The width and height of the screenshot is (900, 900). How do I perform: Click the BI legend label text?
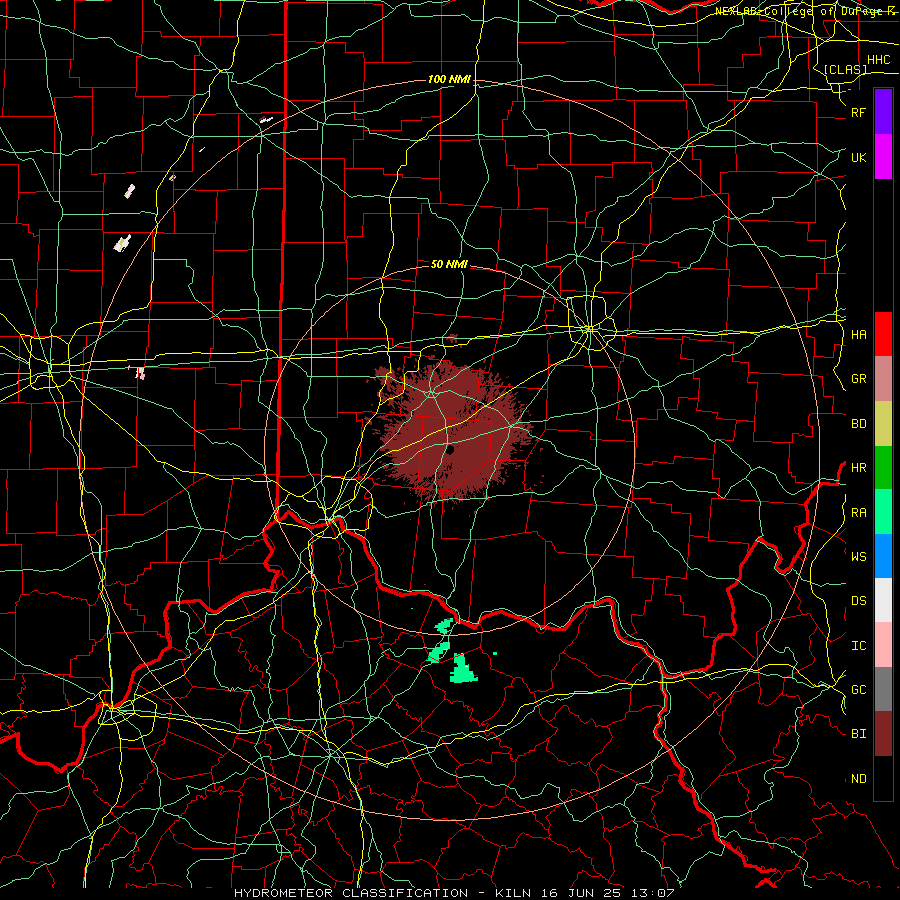coord(859,734)
